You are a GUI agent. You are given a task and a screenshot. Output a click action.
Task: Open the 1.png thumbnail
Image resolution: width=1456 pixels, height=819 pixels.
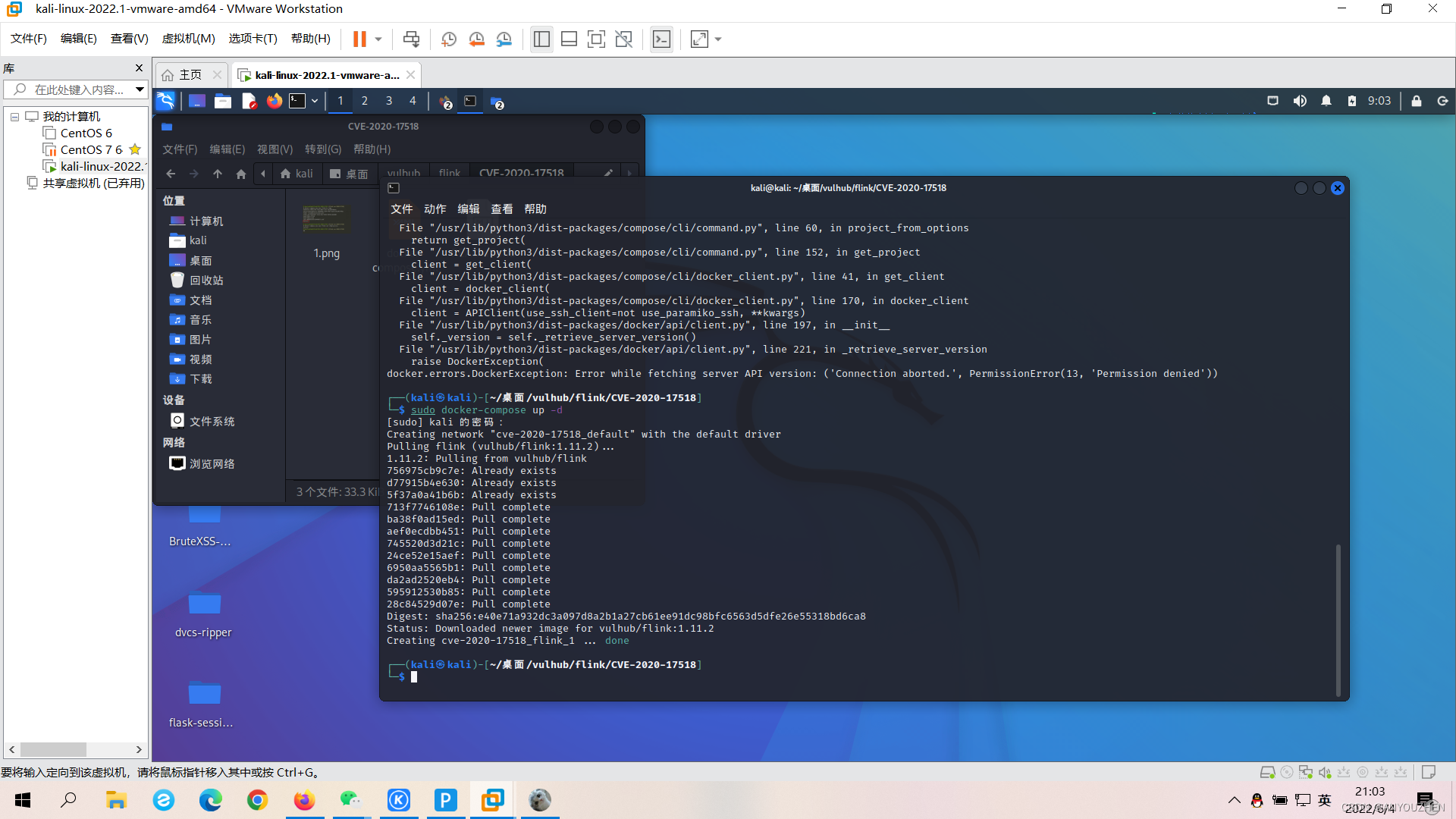click(x=327, y=219)
